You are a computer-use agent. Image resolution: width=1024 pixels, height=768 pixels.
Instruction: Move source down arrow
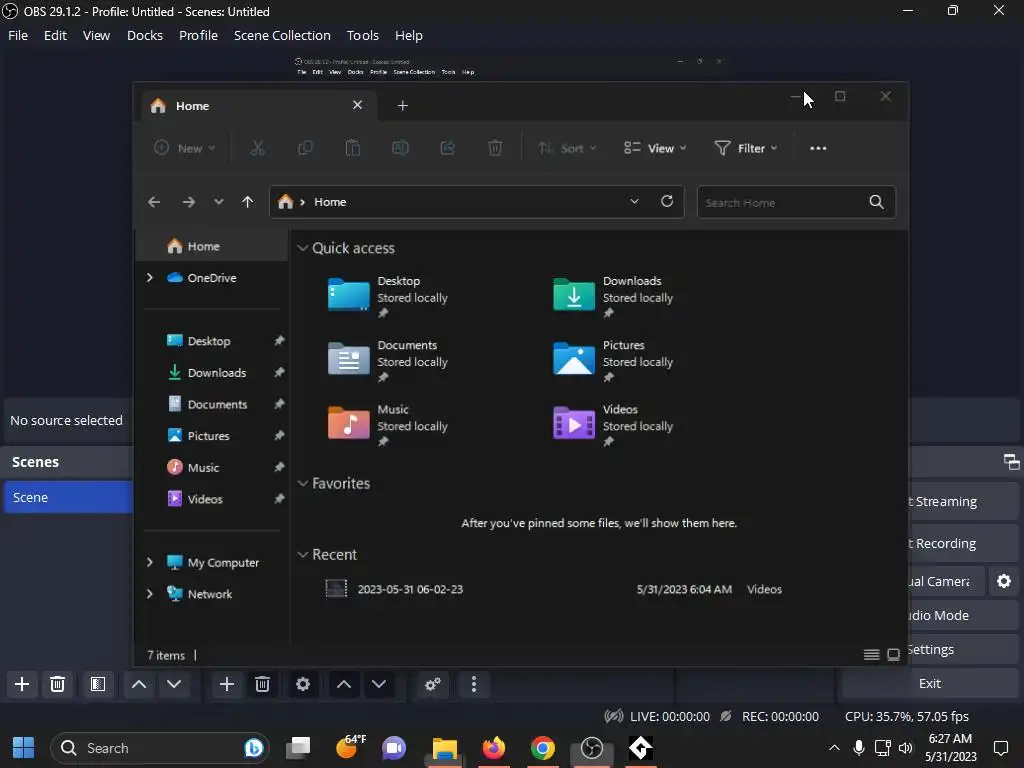tap(379, 684)
